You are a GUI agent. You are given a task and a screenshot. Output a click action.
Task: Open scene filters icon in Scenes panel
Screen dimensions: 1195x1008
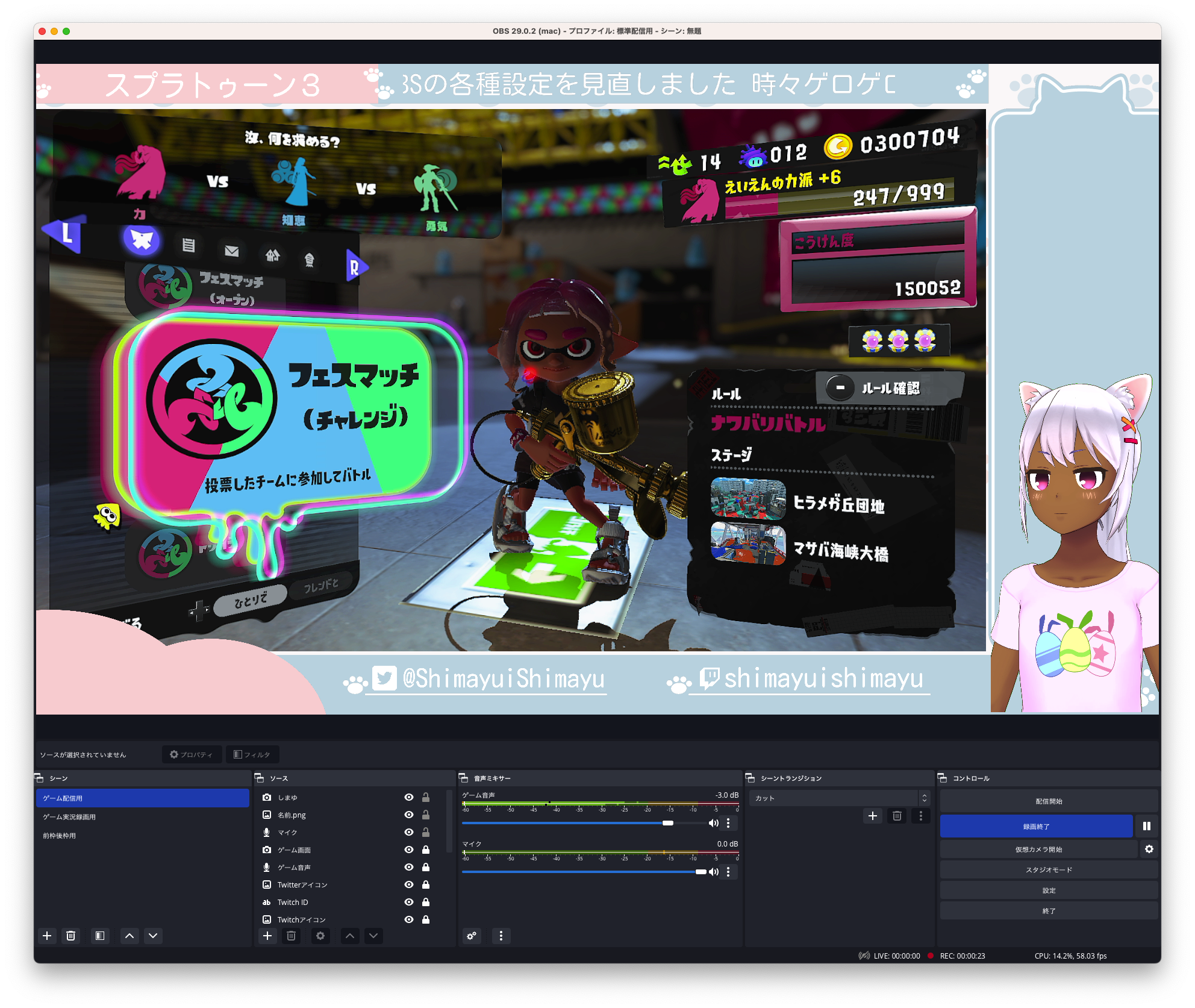tap(100, 936)
